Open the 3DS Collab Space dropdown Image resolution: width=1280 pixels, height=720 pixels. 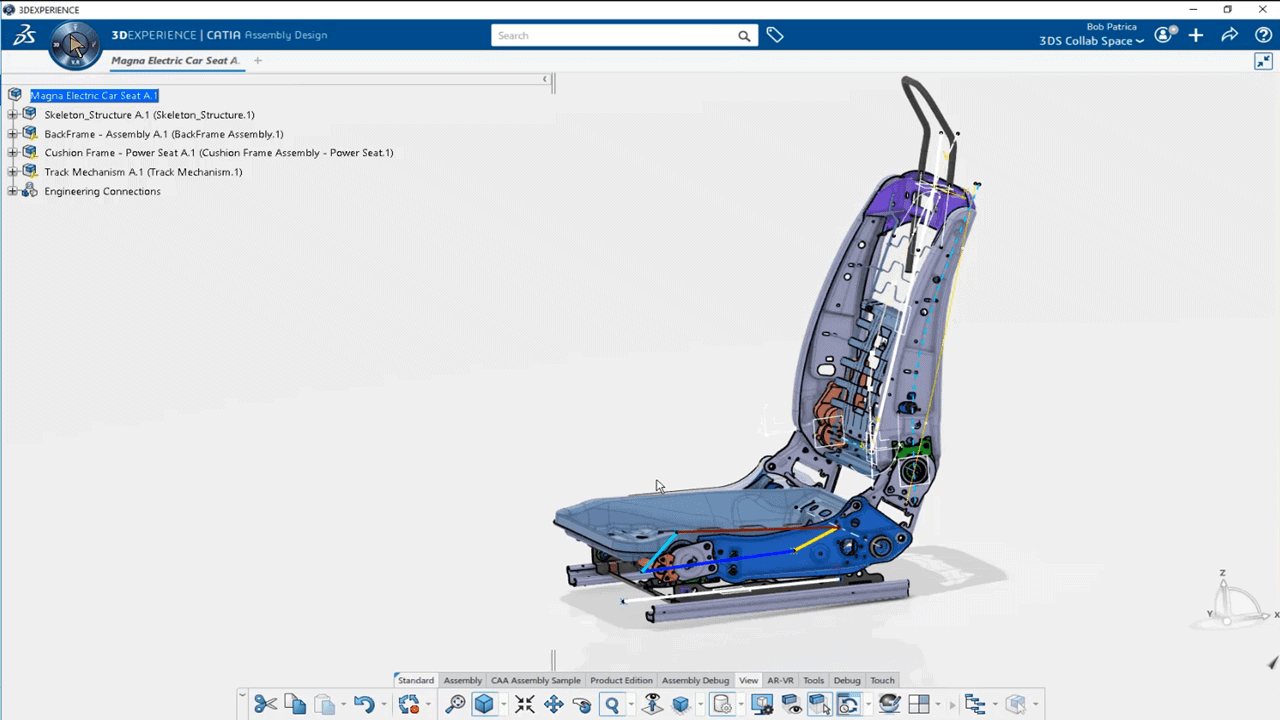pyautogui.click(x=1092, y=41)
